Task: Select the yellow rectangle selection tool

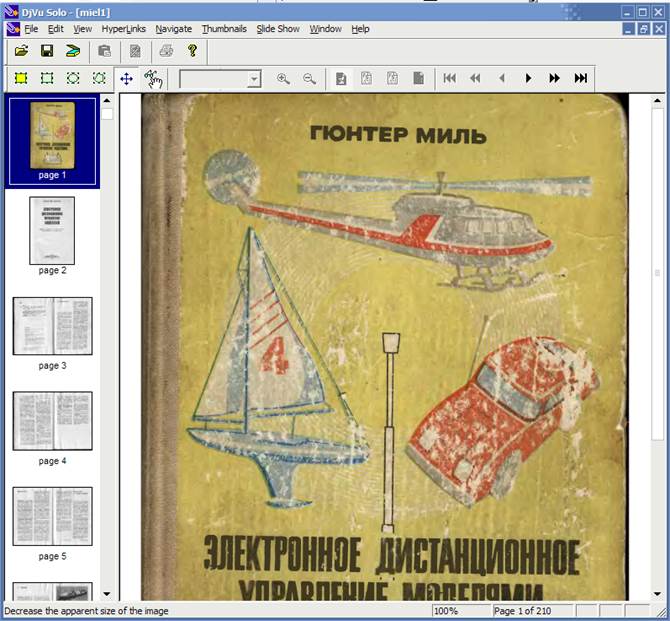Action: (21, 78)
